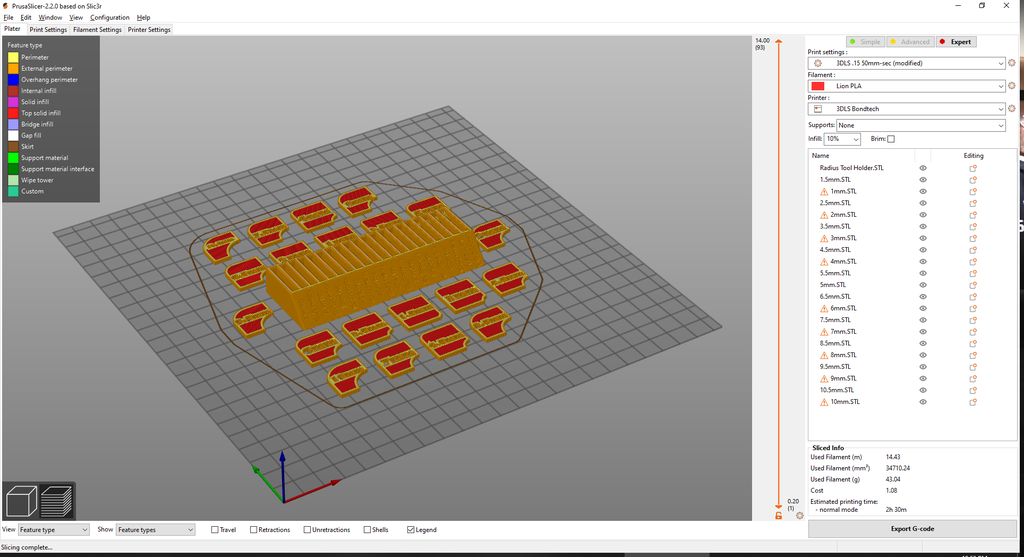Viewport: 1024px width, 557px height.
Task: Open the View Feature type dropdown
Action: 54,530
